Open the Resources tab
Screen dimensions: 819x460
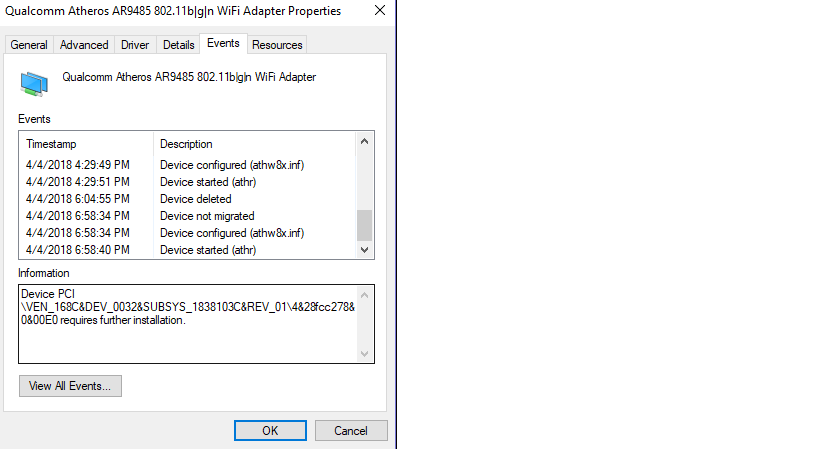(x=277, y=45)
